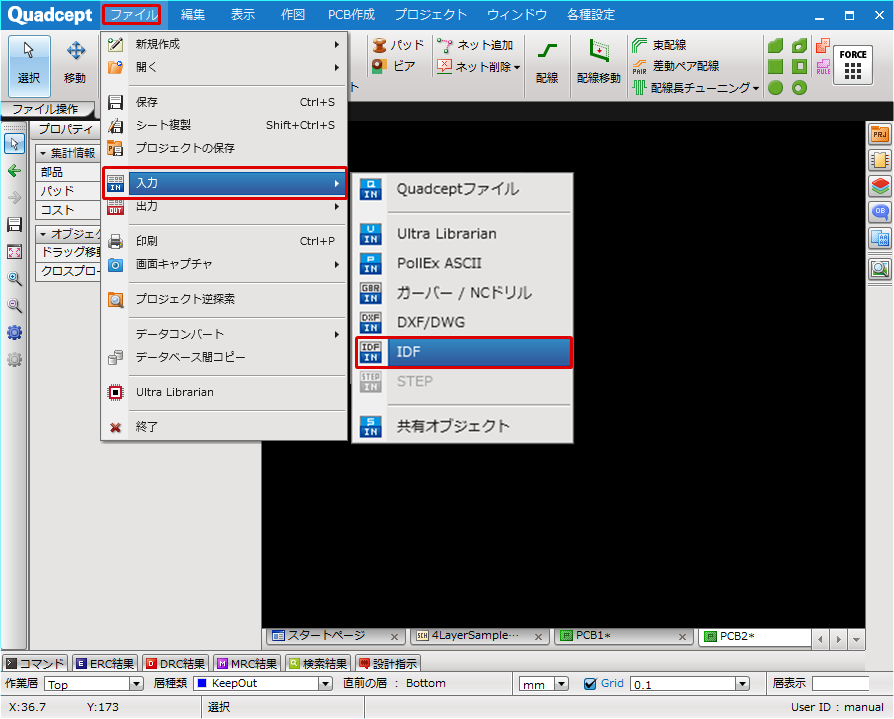Screen dimensions: 894x719
Task: Start the 配線 routing tool
Action: (x=547, y=66)
